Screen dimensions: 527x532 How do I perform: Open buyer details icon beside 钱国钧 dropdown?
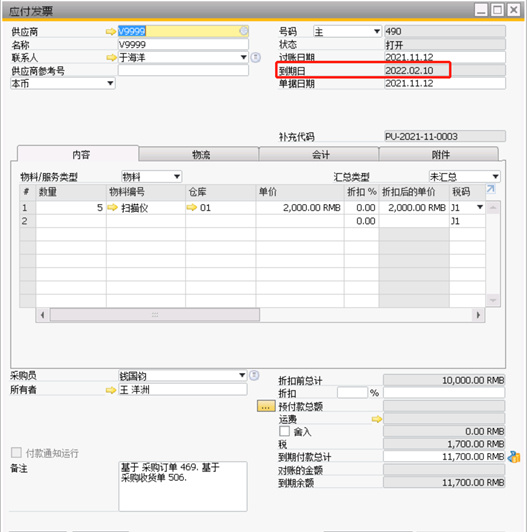pos(254,375)
